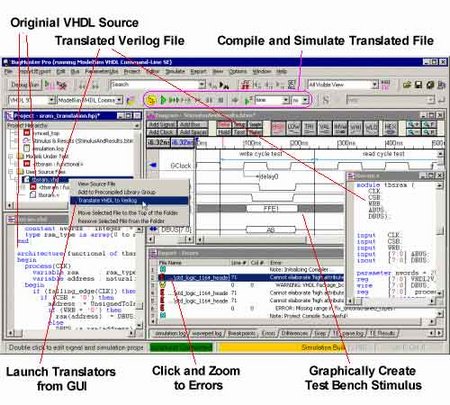Viewport: 450px width, 405px height.
Task: Open the VHDL 93 language dropdown
Action: point(51,100)
